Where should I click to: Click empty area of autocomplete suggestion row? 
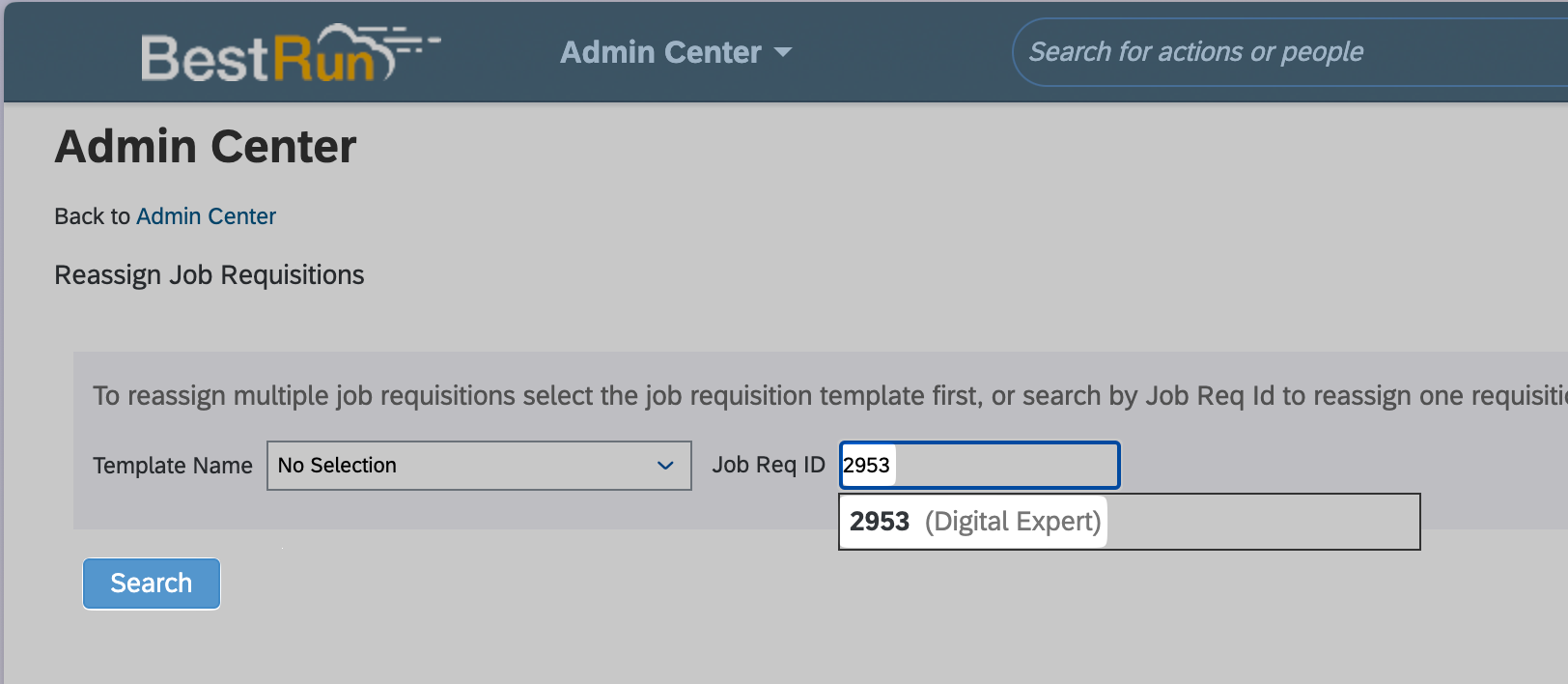click(x=1265, y=522)
